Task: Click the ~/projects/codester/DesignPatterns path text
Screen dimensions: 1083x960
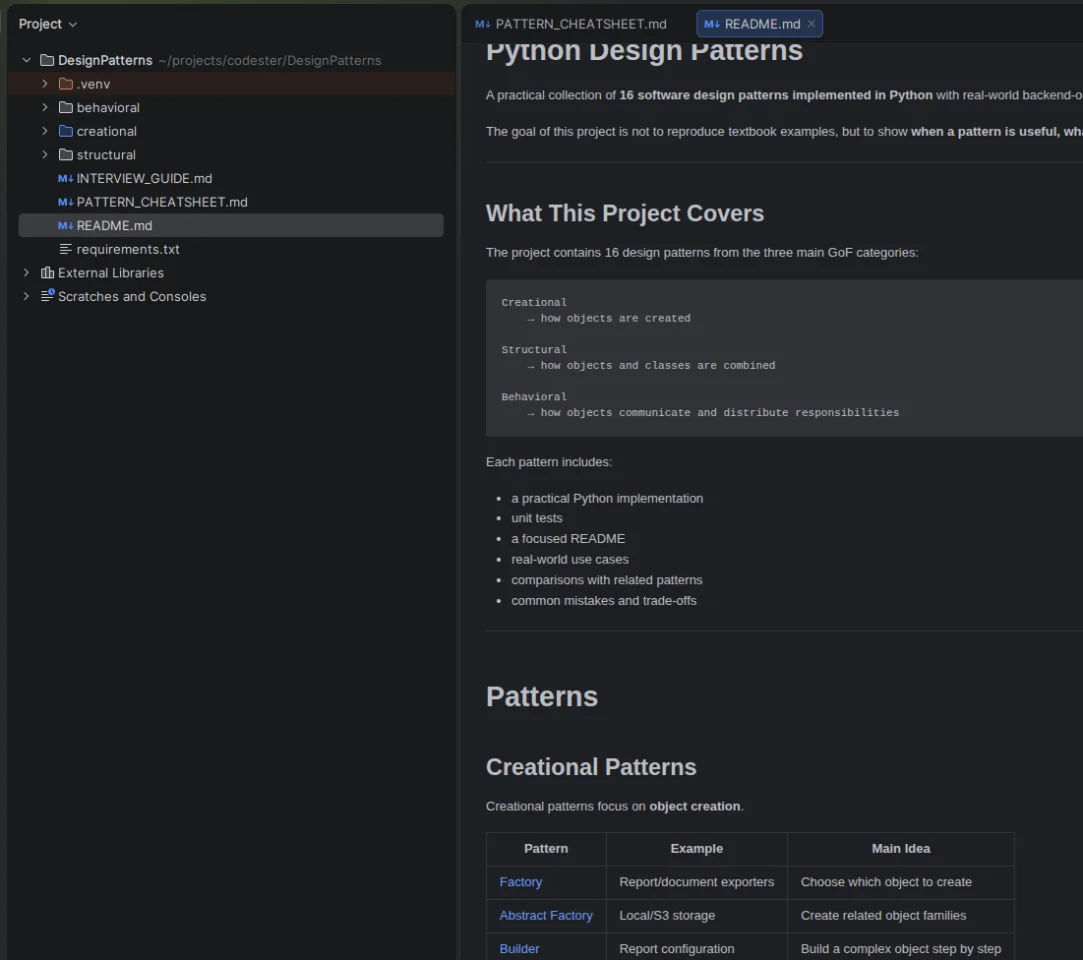Action: point(269,60)
